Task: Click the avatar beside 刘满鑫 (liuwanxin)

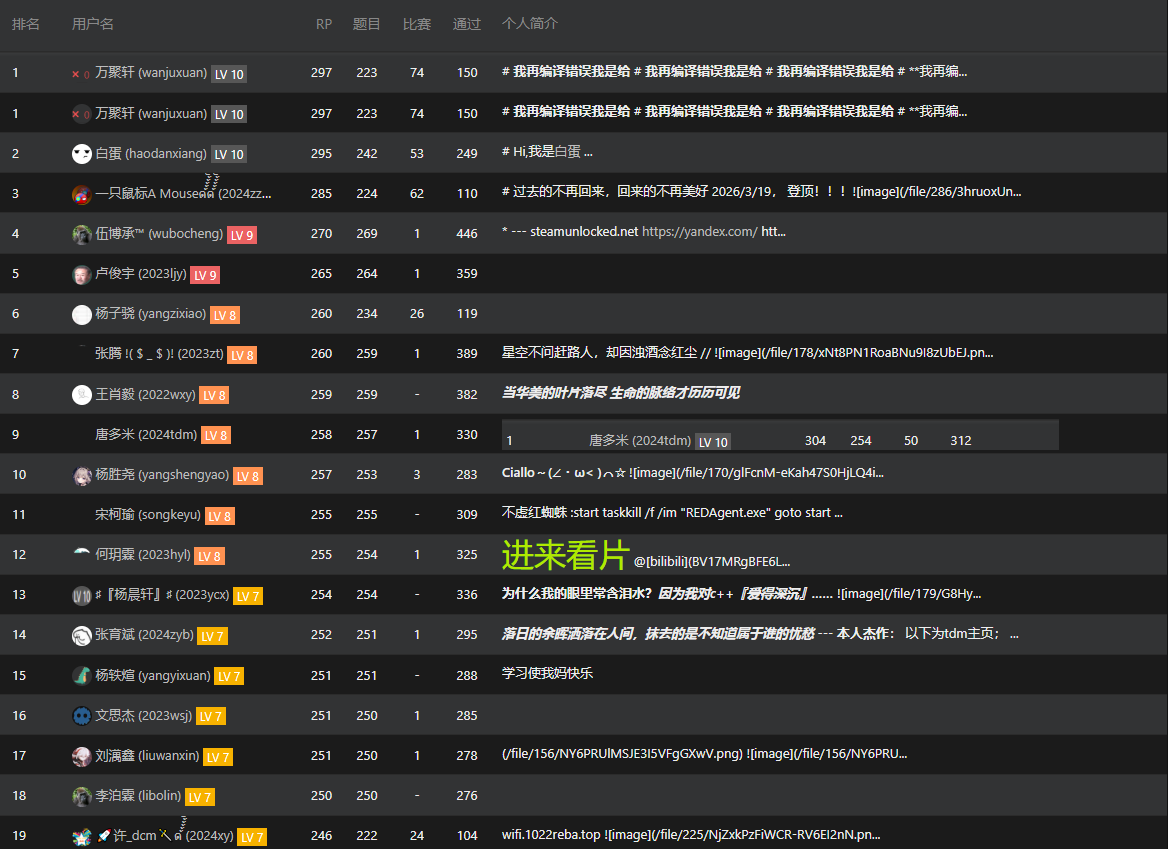Action: pos(81,756)
